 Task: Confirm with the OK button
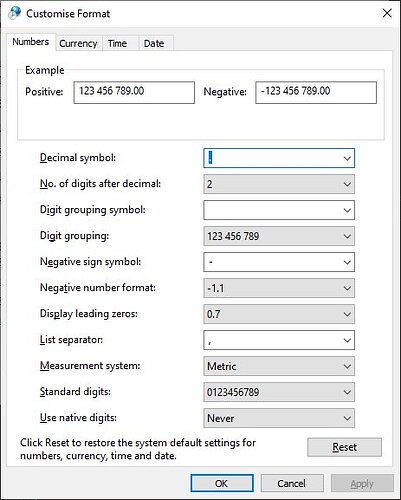(x=222, y=483)
